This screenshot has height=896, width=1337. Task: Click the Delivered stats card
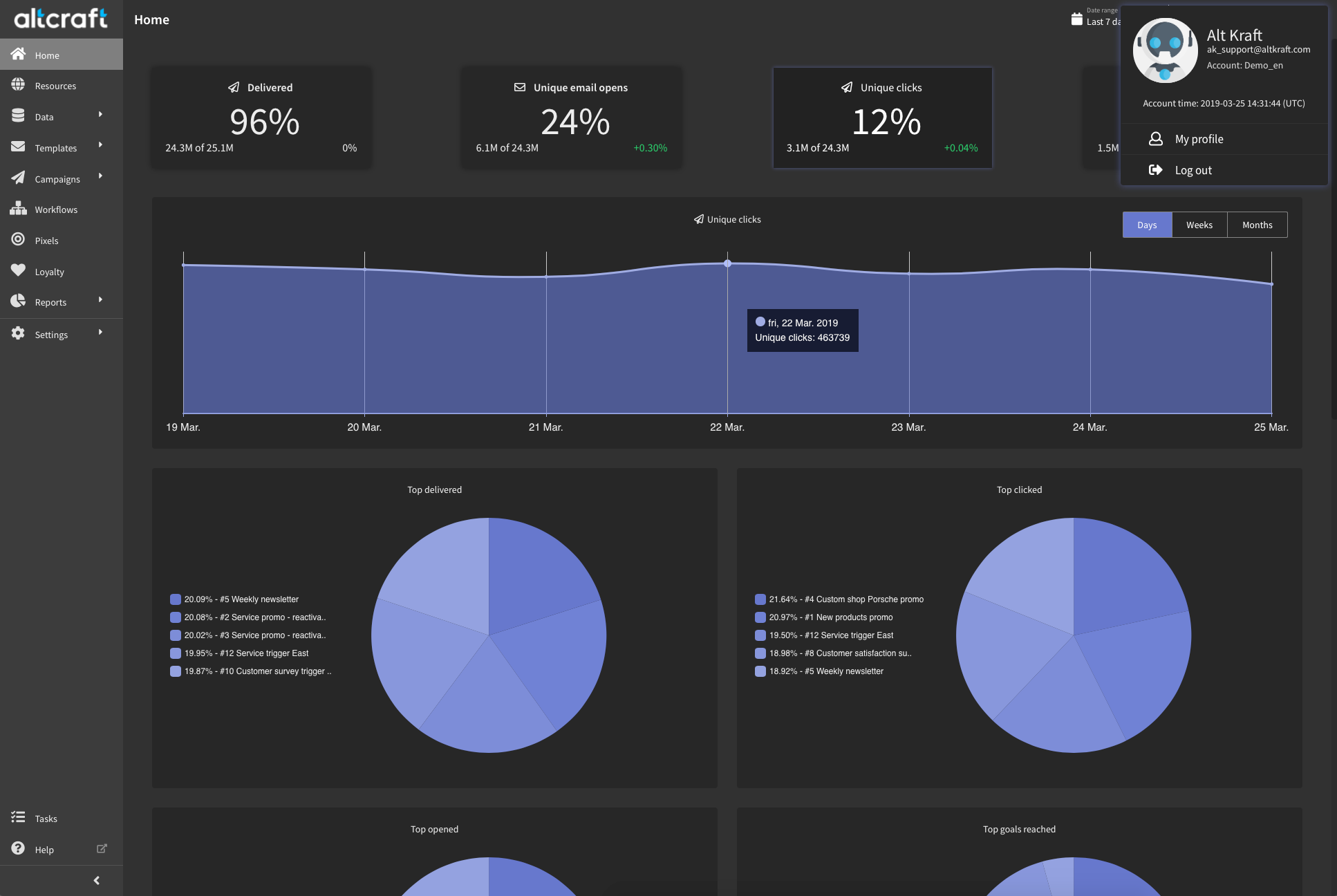[x=261, y=118]
